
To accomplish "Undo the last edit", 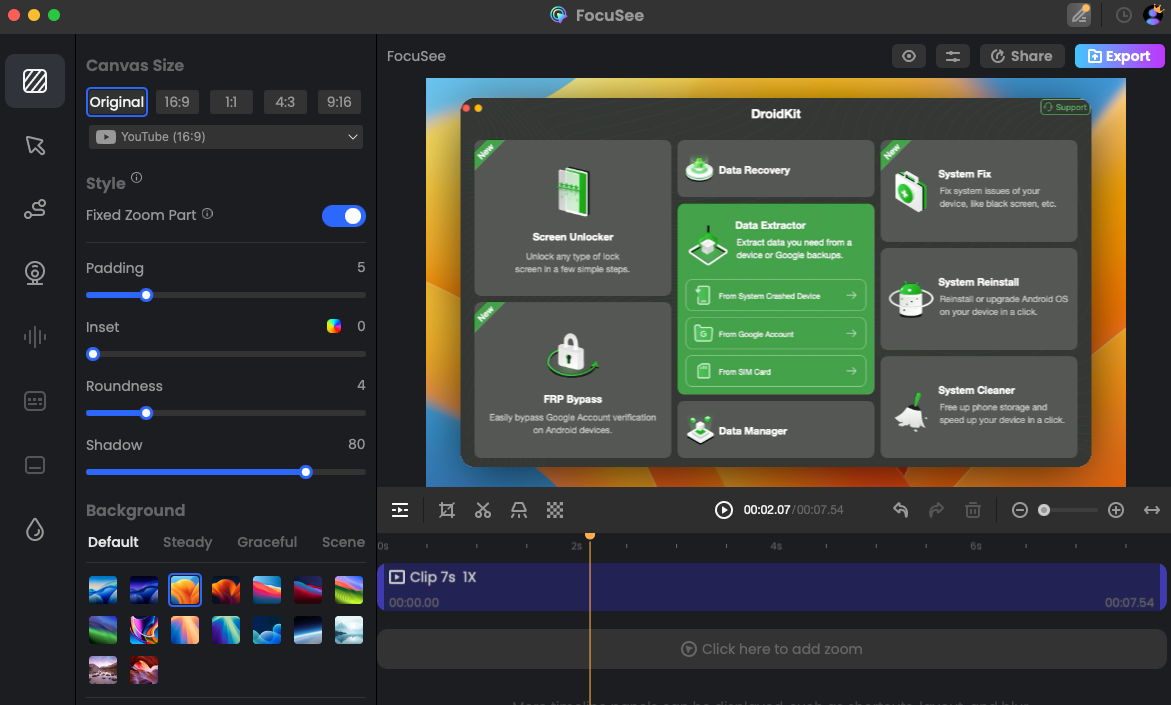I will 901,510.
